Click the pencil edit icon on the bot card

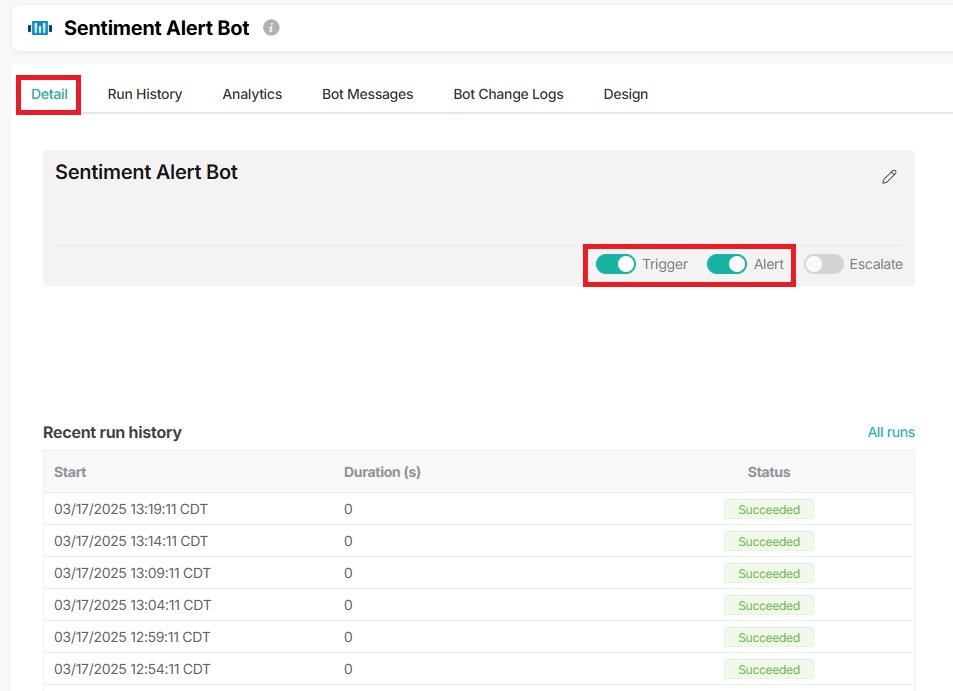pos(889,177)
